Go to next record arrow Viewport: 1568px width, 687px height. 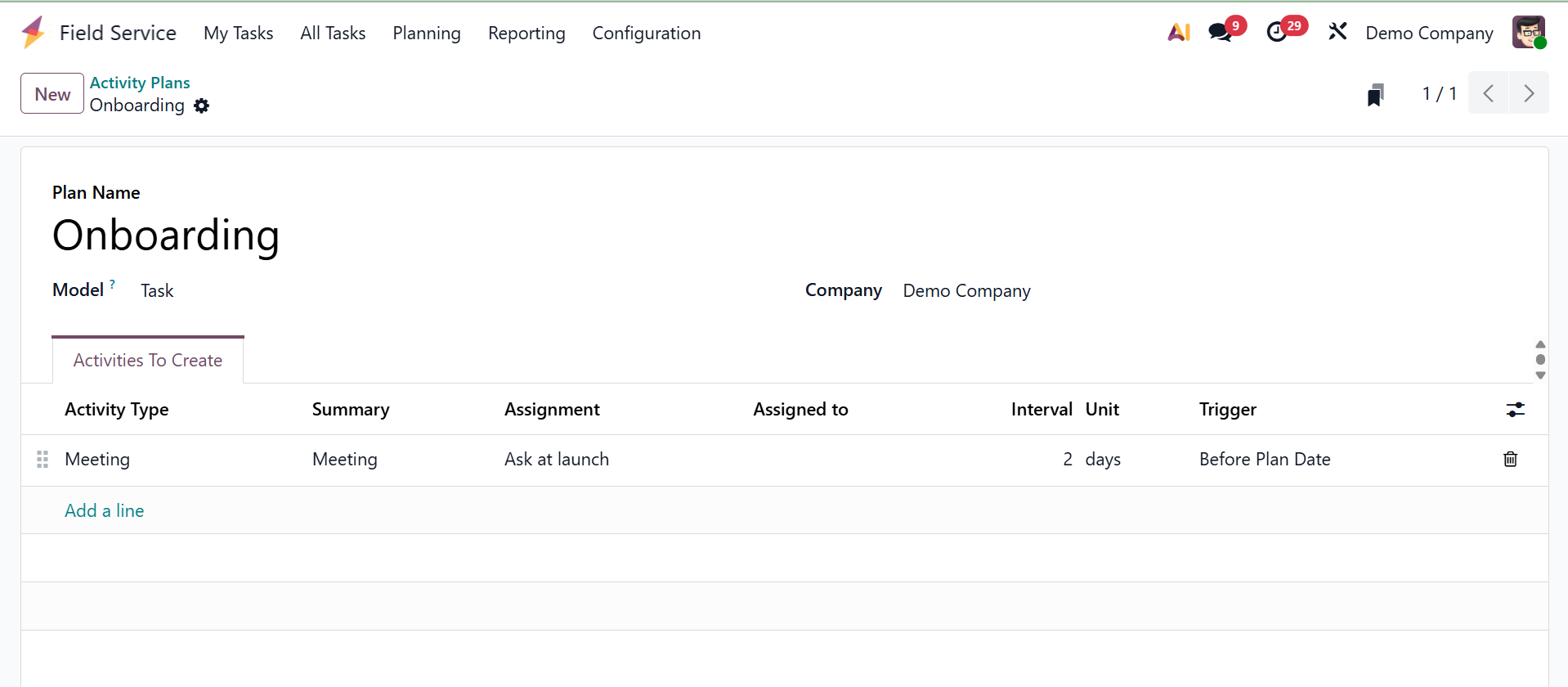[1528, 93]
